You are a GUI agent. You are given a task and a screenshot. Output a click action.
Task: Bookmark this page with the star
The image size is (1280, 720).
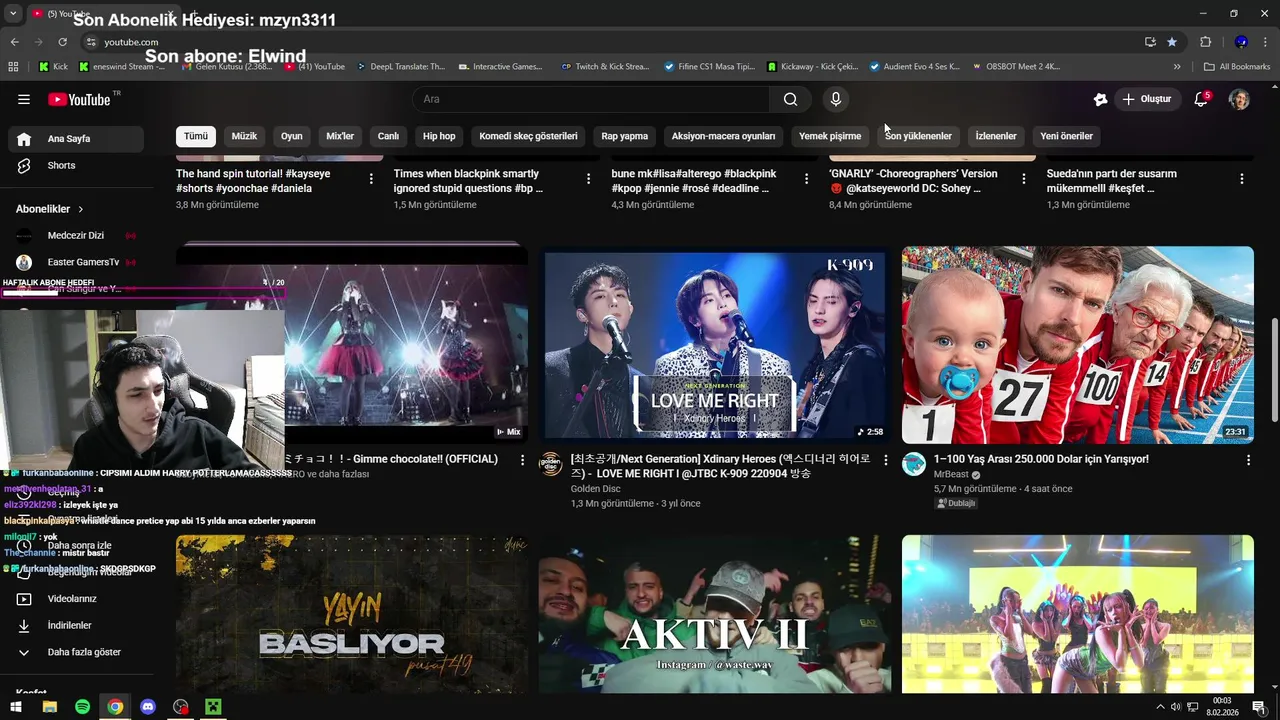pyautogui.click(x=1172, y=42)
